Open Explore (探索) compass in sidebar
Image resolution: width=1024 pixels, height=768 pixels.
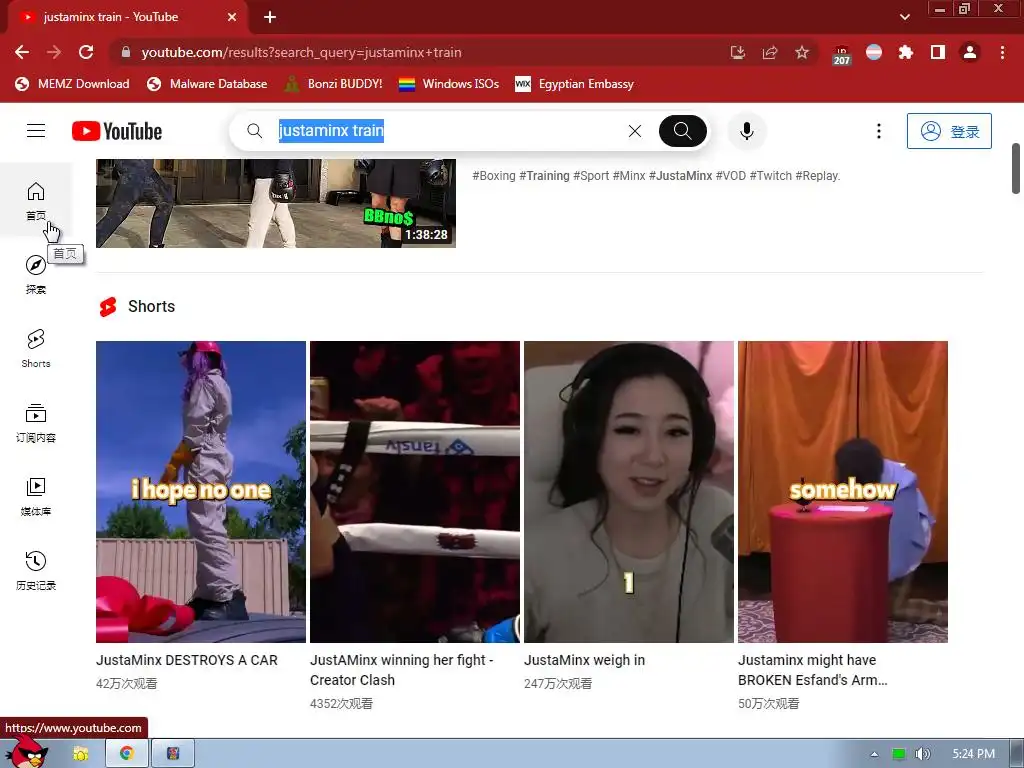pyautogui.click(x=36, y=274)
